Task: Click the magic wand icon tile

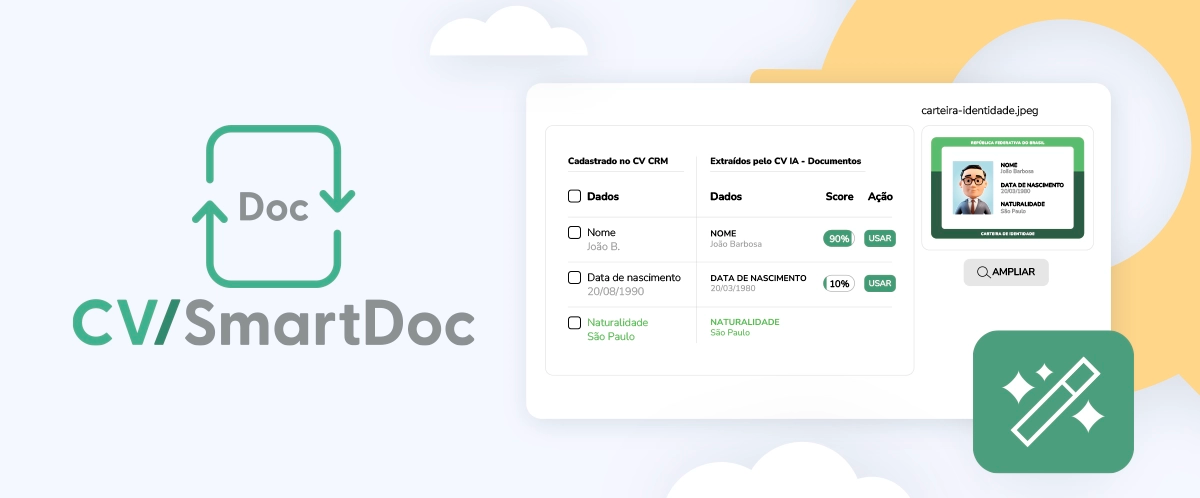Action: [1053, 401]
